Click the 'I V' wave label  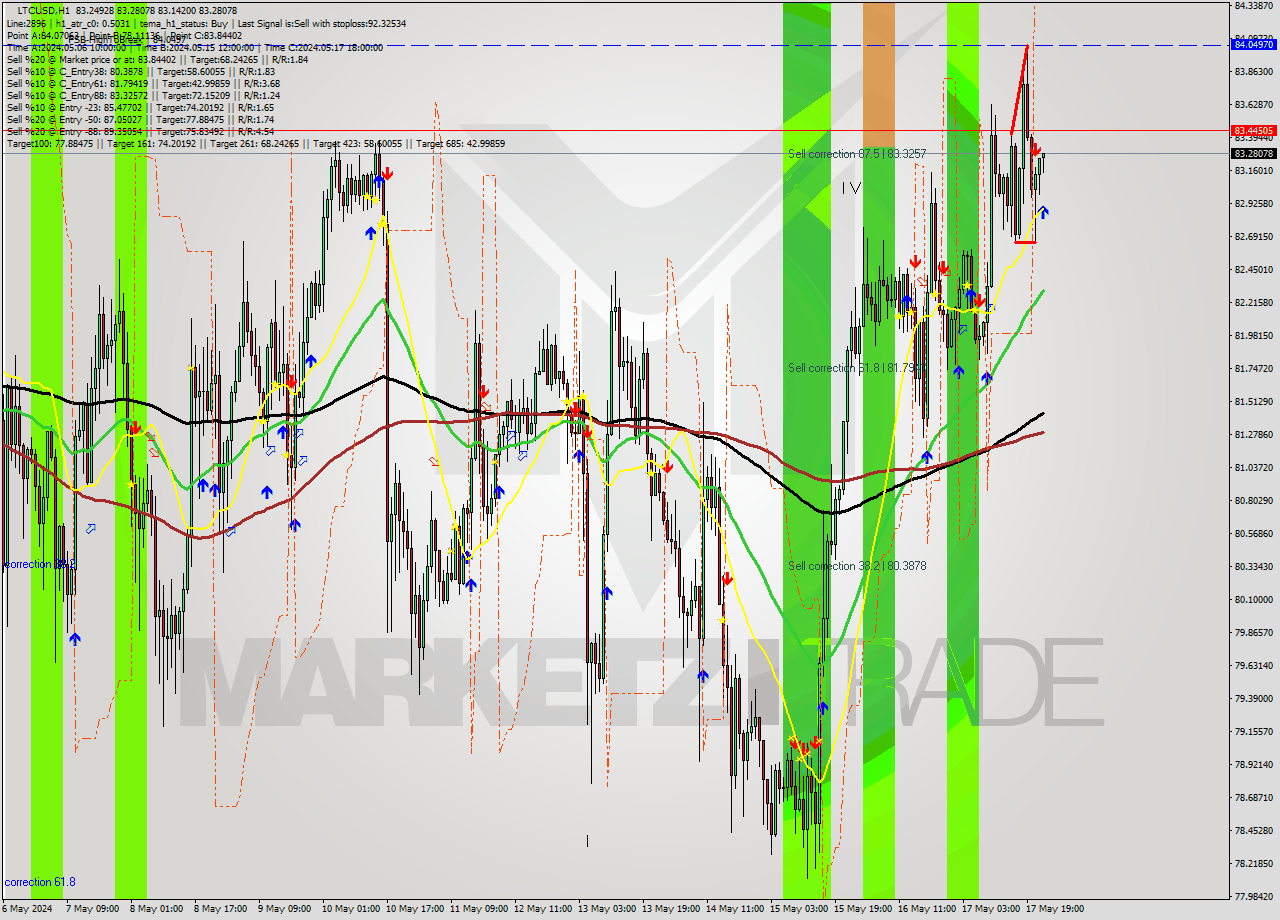tap(850, 188)
